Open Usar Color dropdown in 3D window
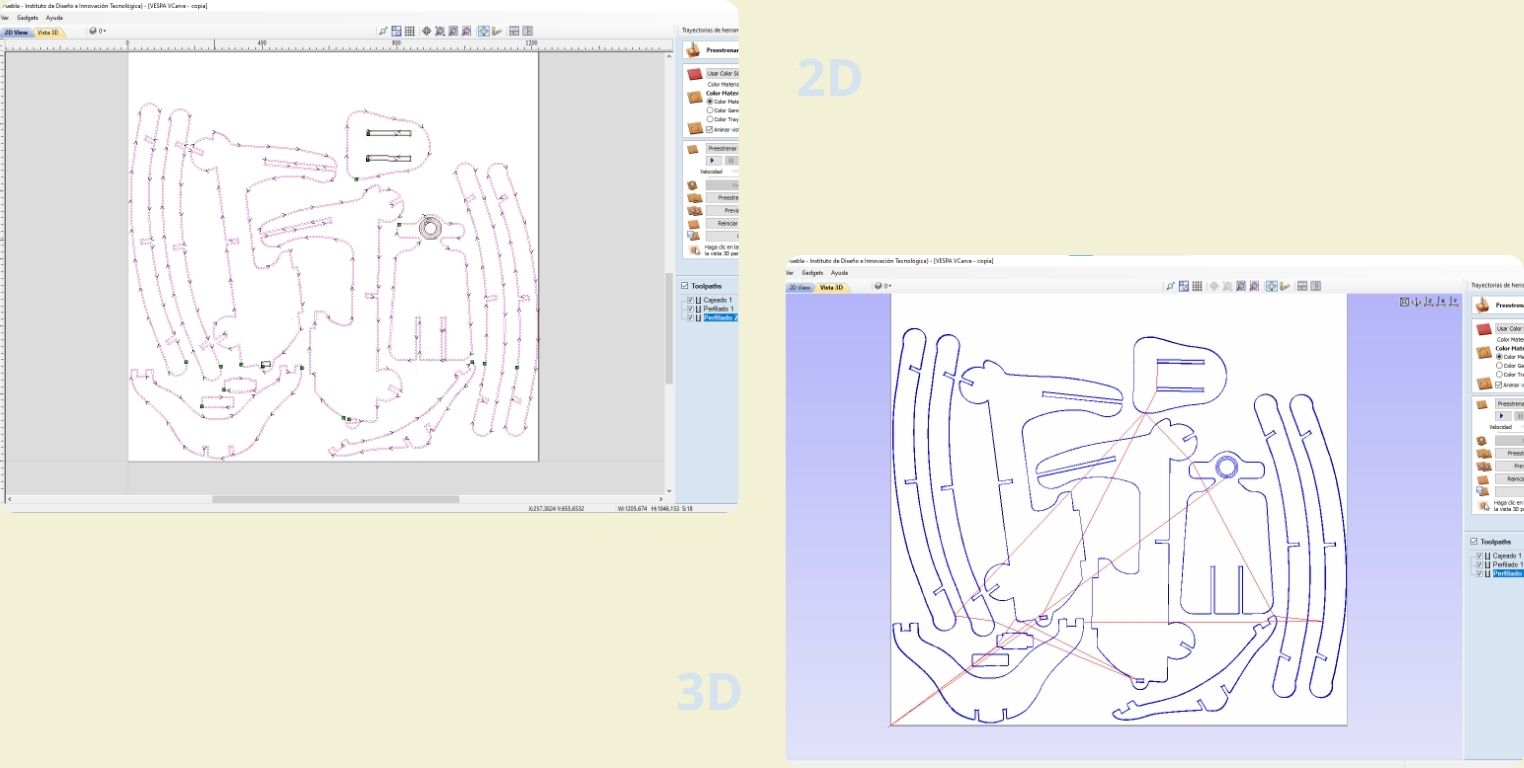 (1509, 328)
